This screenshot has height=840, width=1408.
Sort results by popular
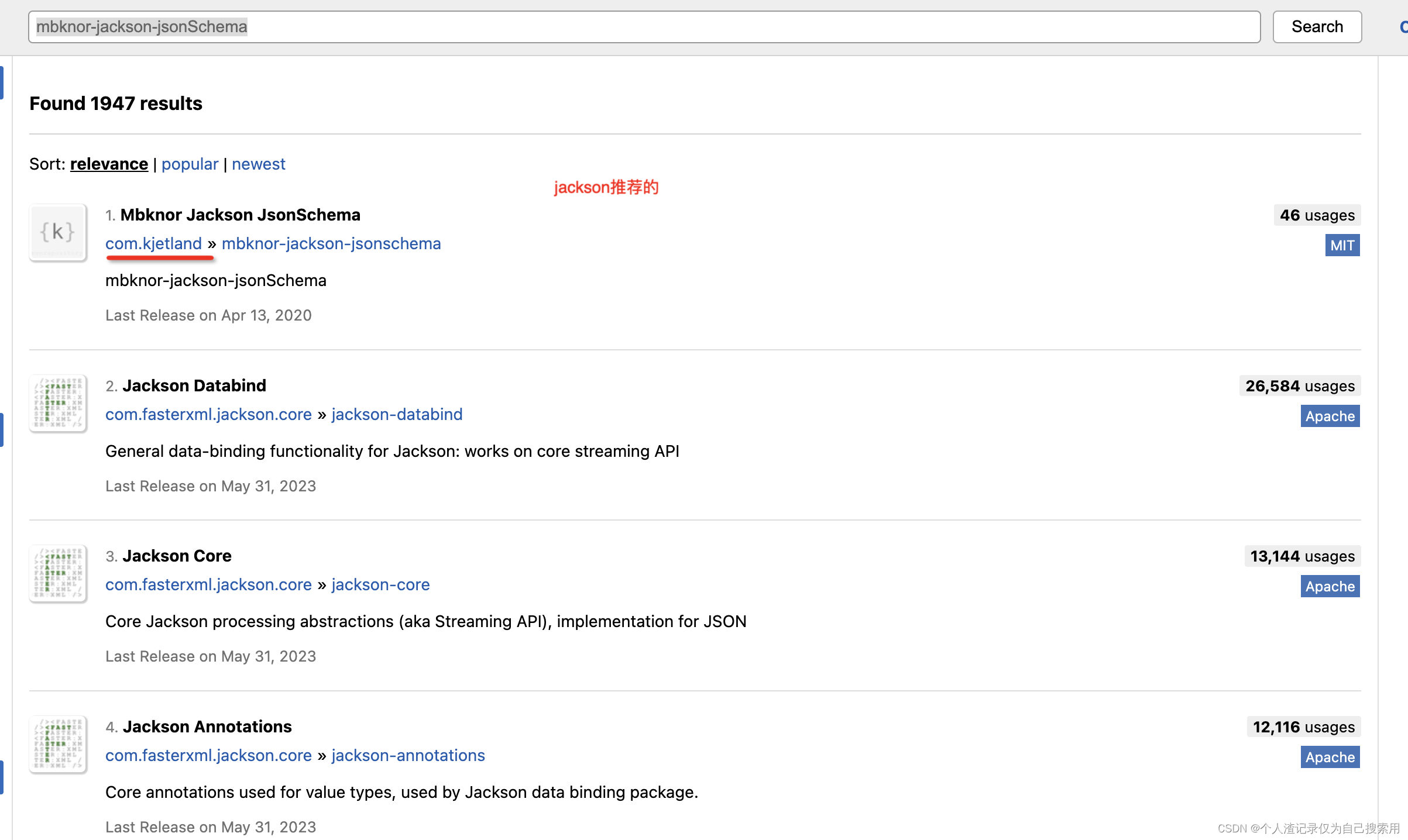pyautogui.click(x=190, y=164)
